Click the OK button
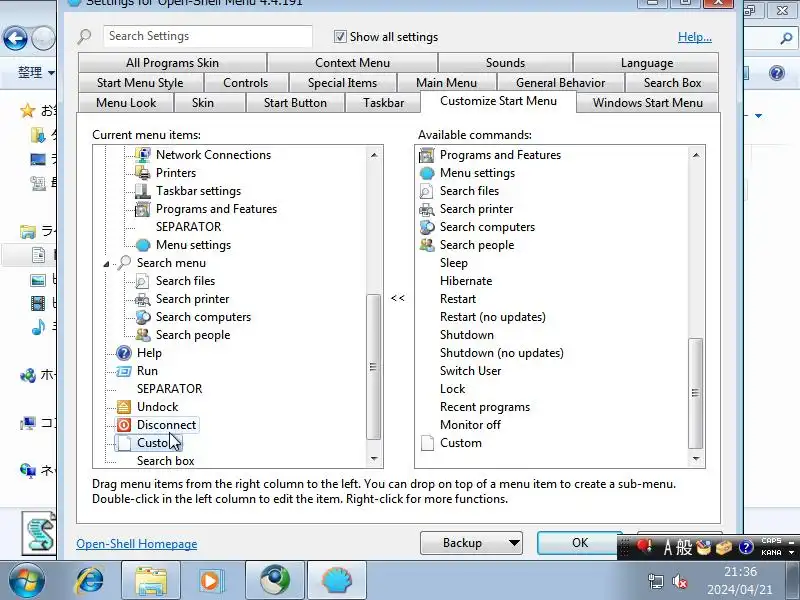Viewport: 800px width, 600px height. 580,543
